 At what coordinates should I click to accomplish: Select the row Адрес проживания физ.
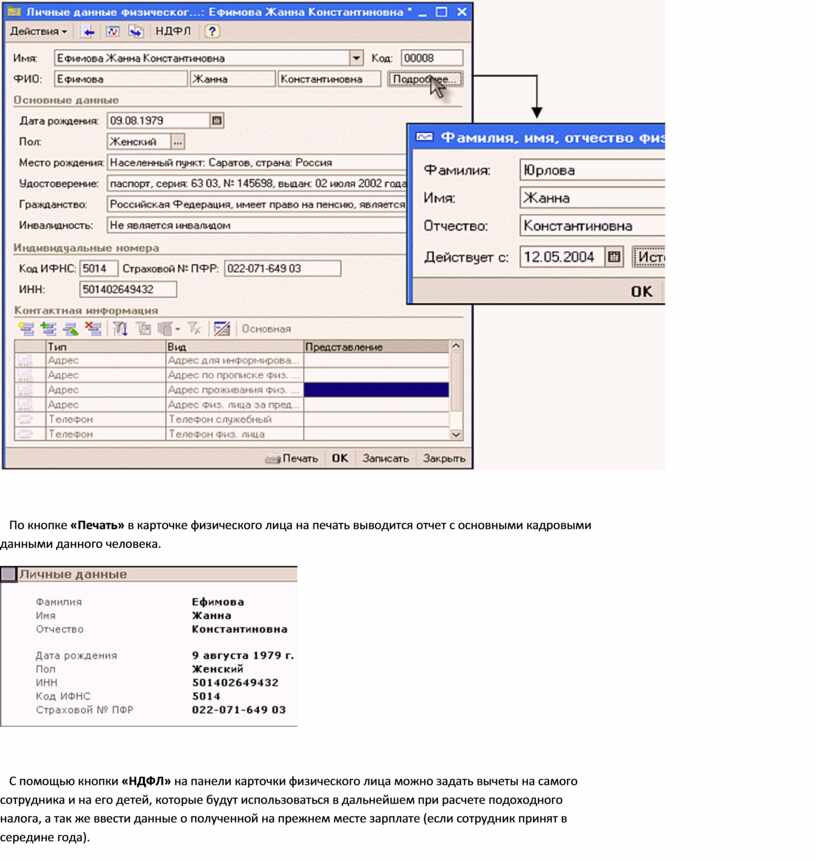click(232, 390)
